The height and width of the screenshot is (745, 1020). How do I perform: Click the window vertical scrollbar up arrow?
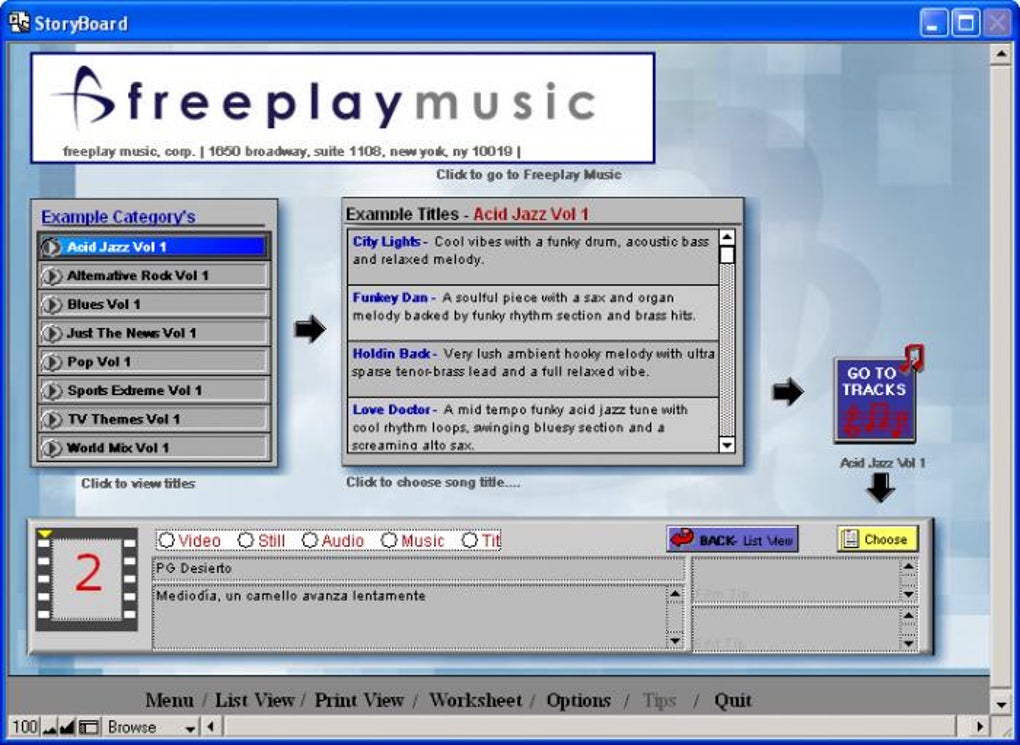(1000, 54)
